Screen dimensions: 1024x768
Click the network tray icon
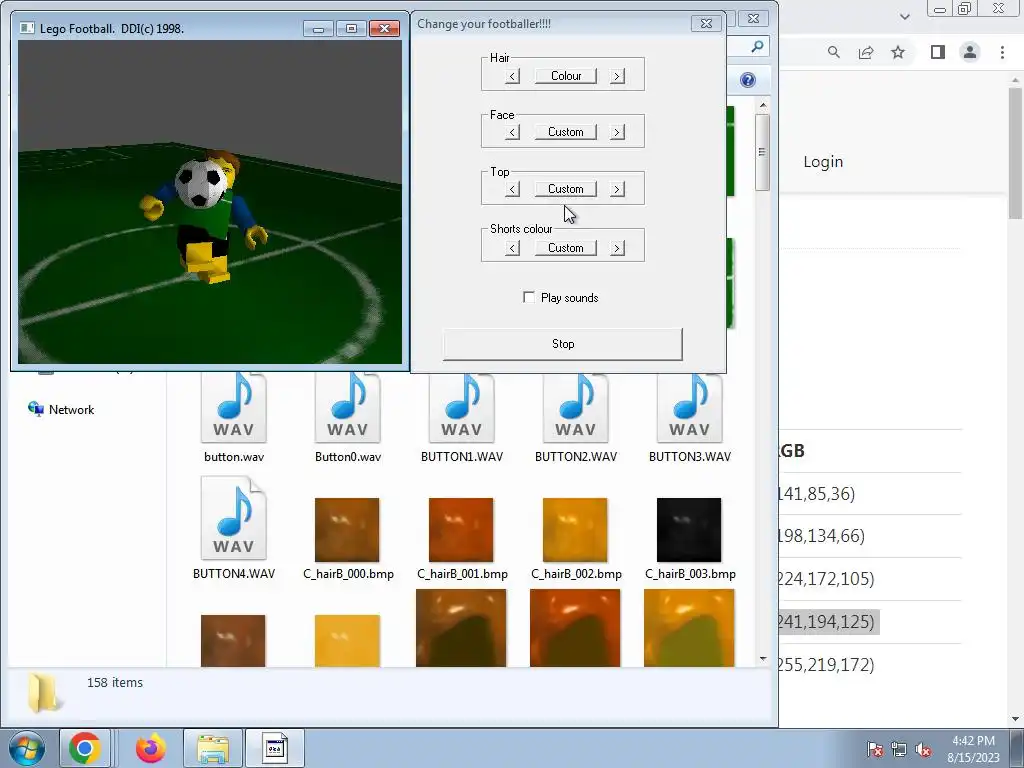point(899,749)
